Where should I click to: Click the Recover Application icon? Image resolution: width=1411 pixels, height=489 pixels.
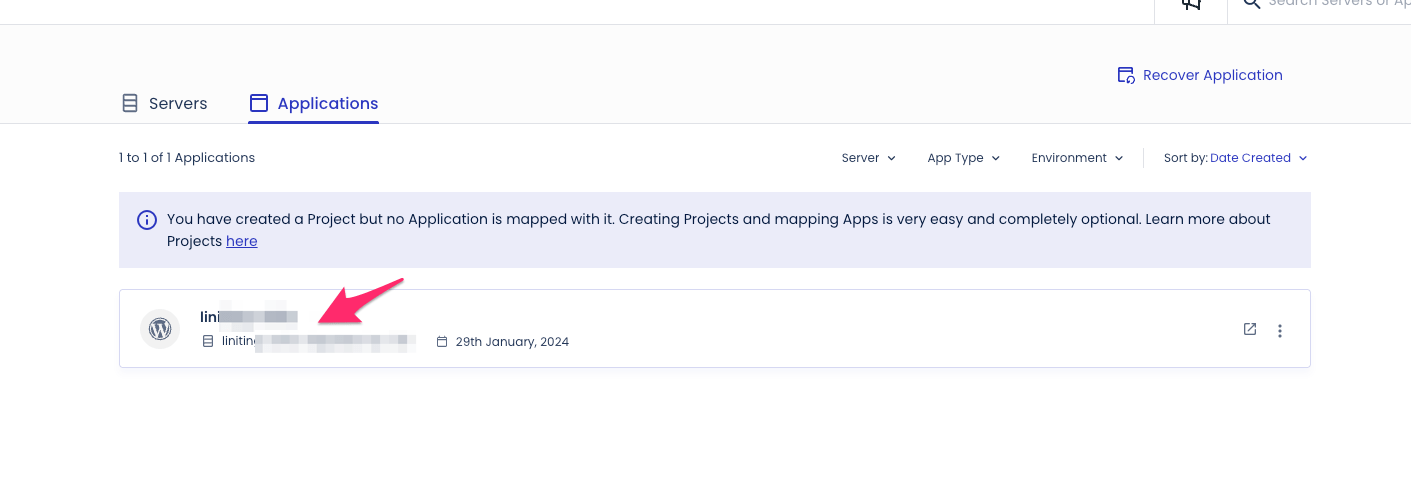click(x=1126, y=76)
